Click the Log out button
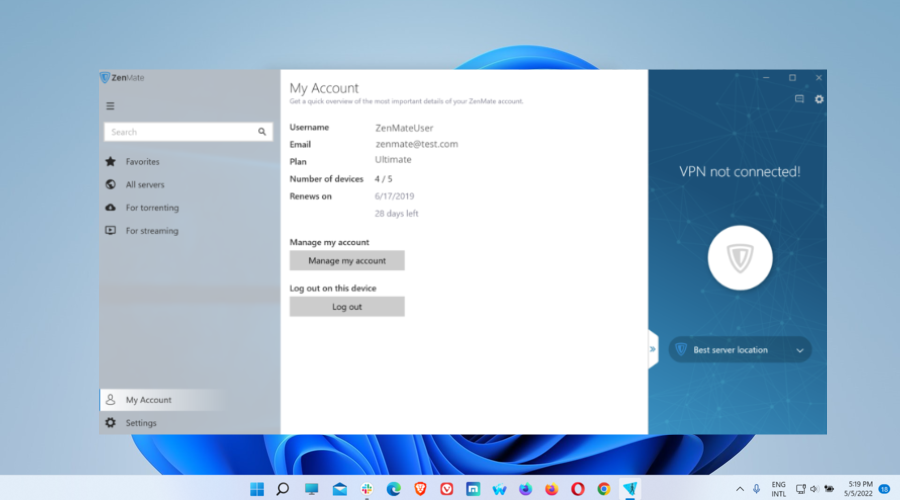900x500 pixels. click(x=347, y=307)
